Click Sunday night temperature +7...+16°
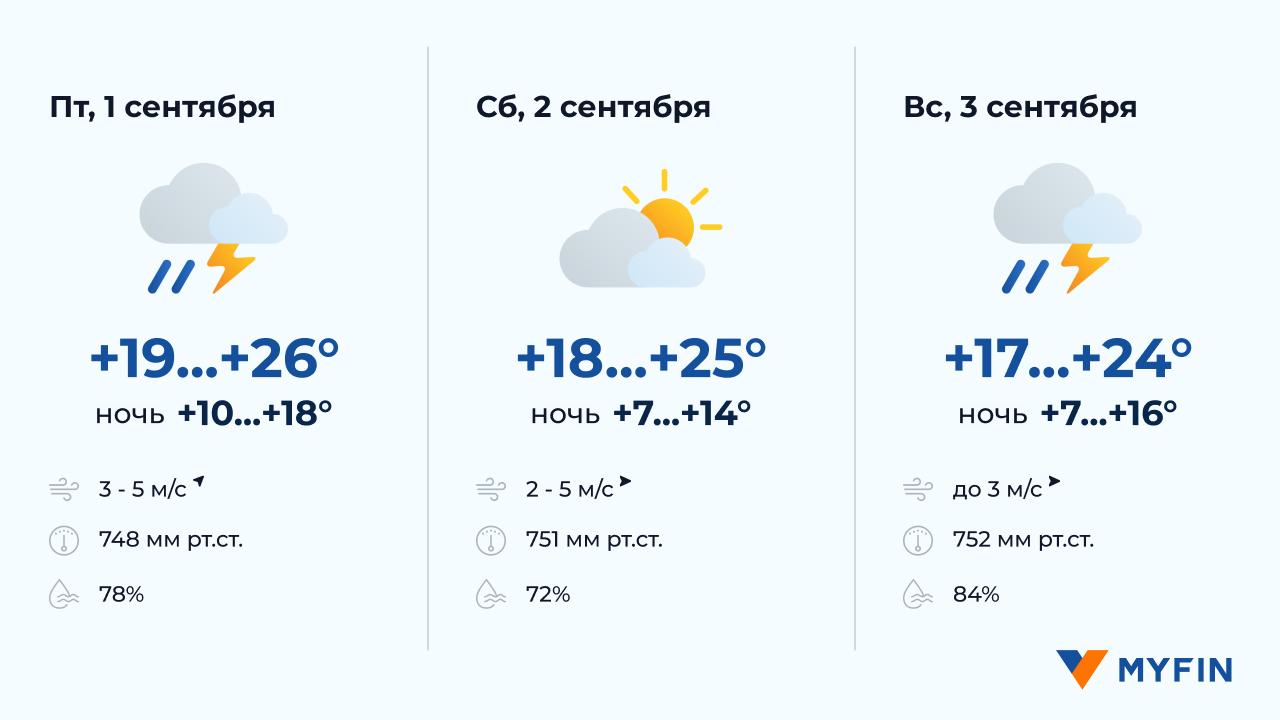Image resolution: width=1280 pixels, height=720 pixels. click(1108, 413)
